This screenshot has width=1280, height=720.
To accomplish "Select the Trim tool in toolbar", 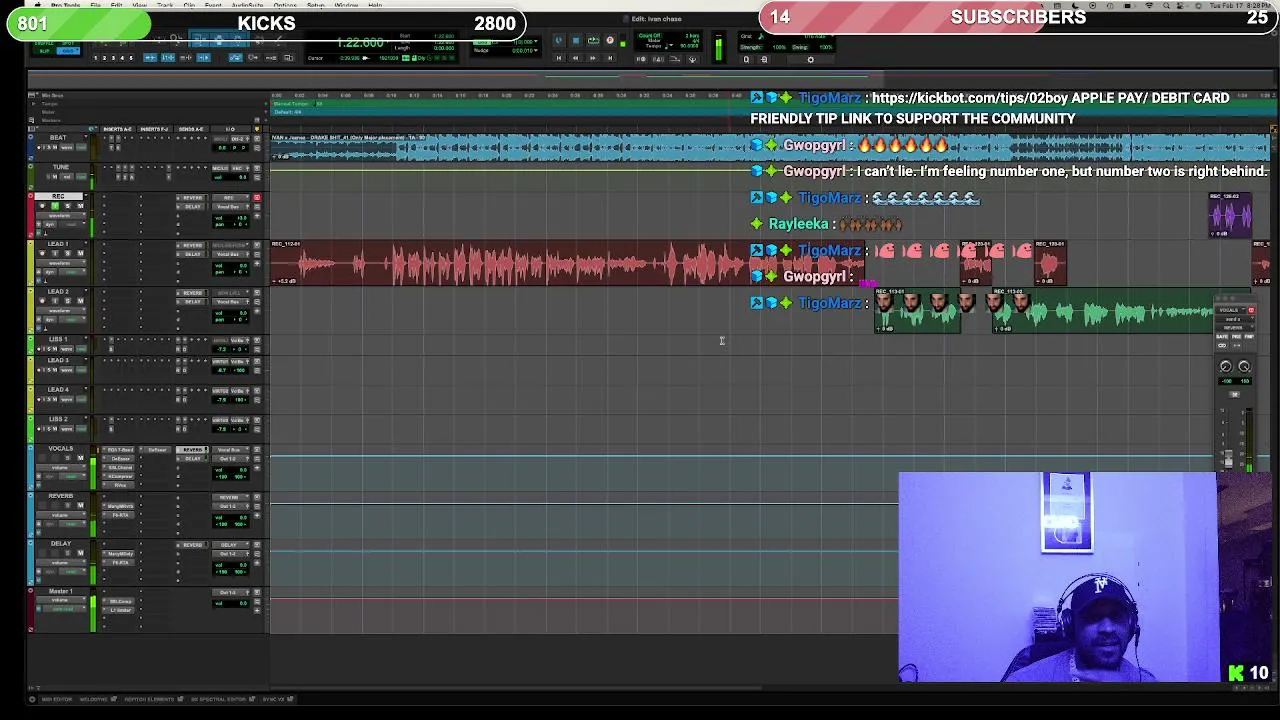I will (x=200, y=39).
